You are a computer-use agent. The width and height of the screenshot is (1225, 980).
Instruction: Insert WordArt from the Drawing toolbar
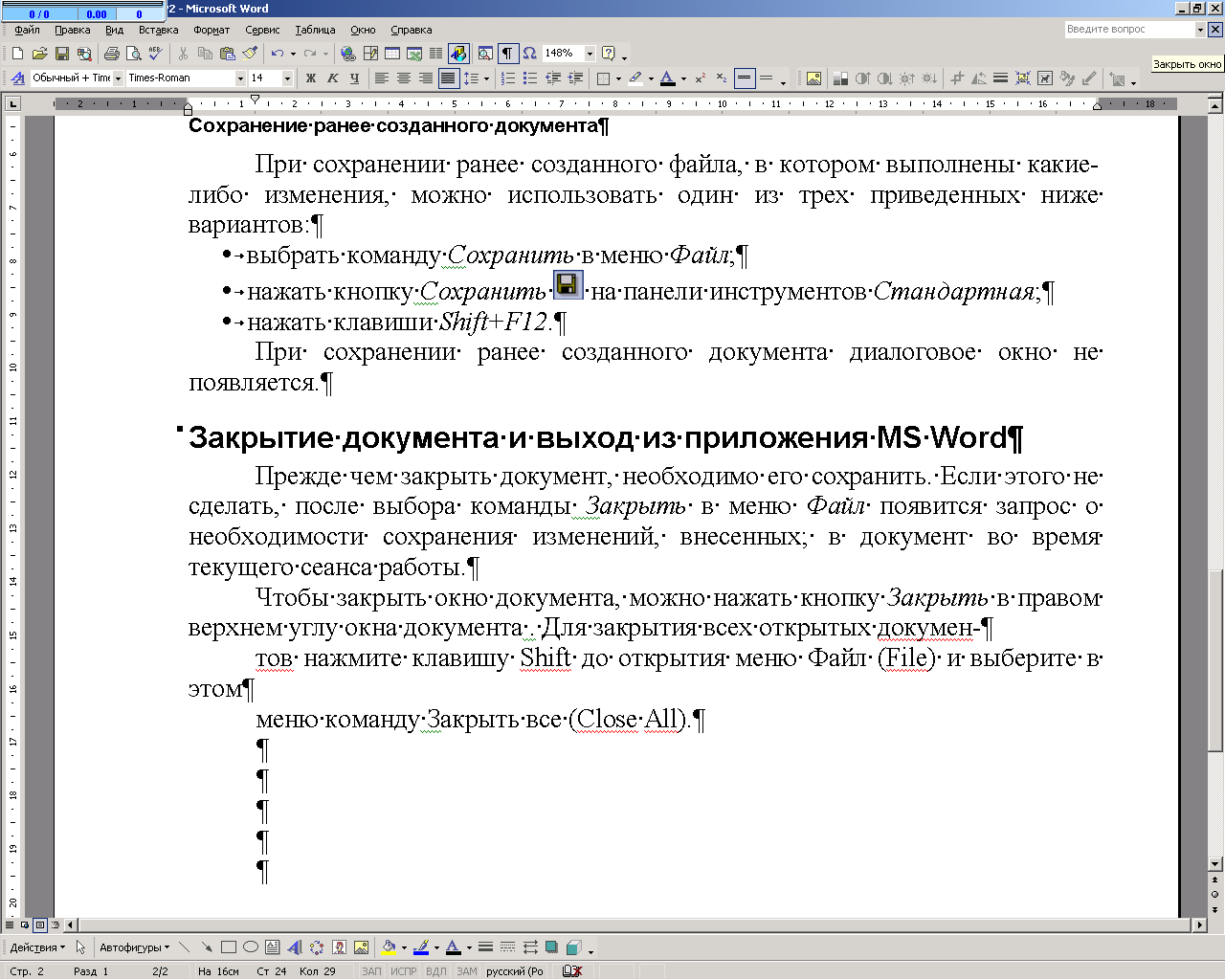click(294, 947)
